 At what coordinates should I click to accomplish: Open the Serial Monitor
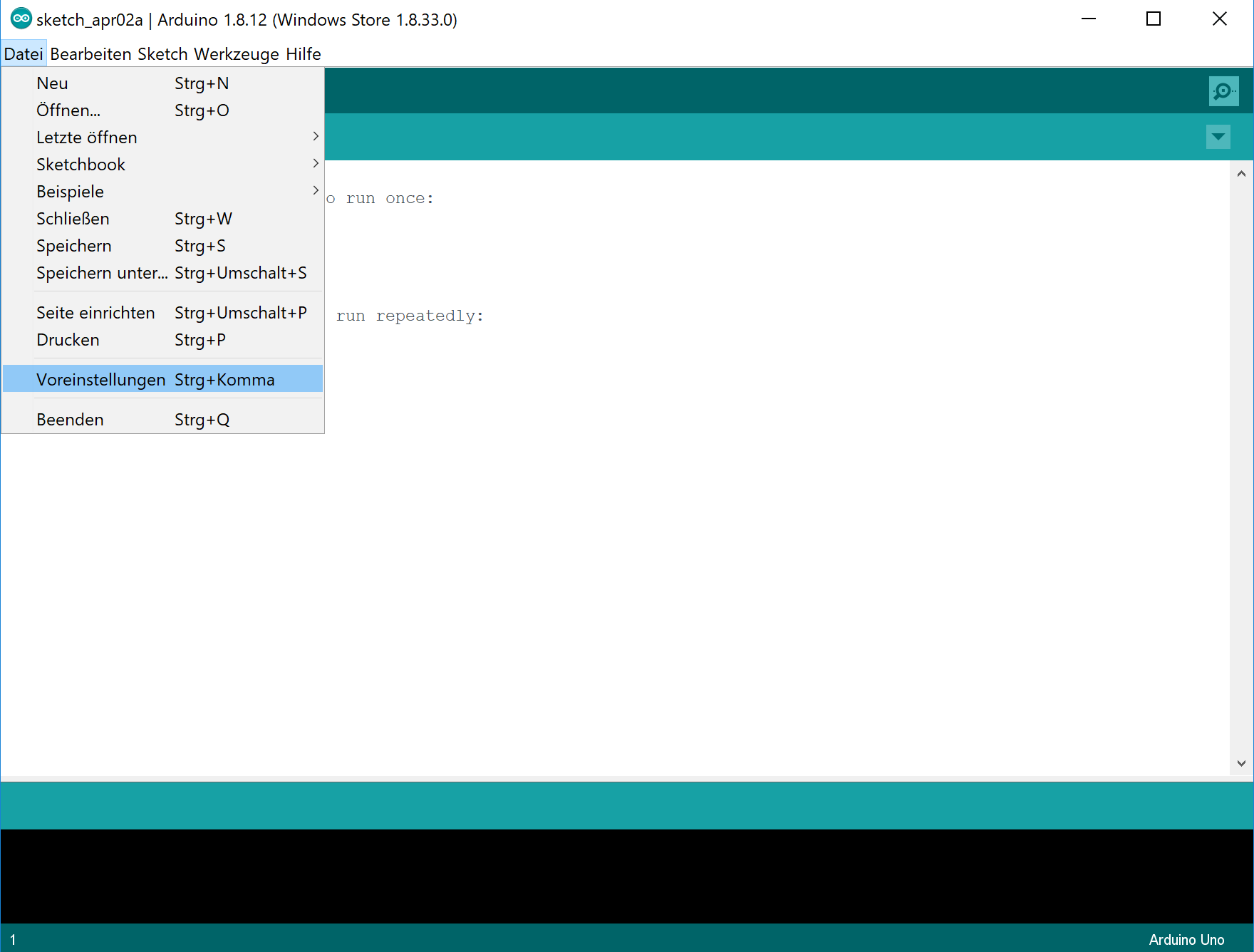(1223, 90)
